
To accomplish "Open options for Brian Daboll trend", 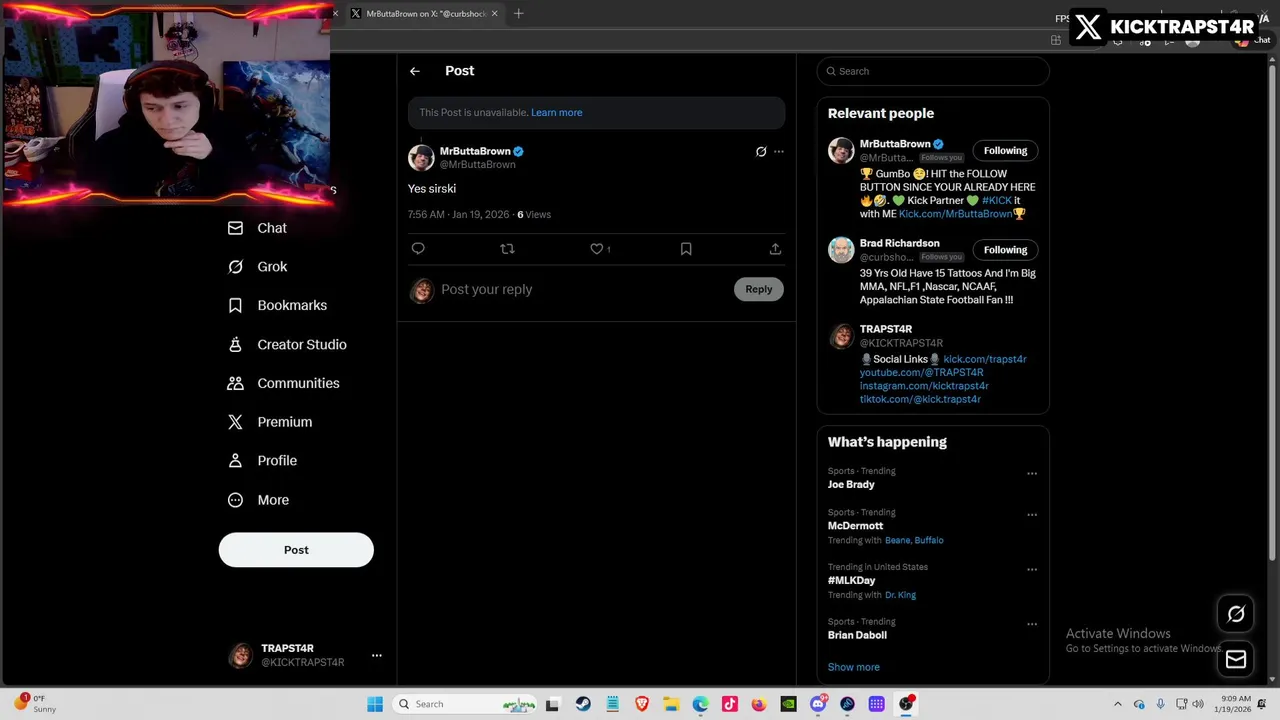I will point(1032,624).
